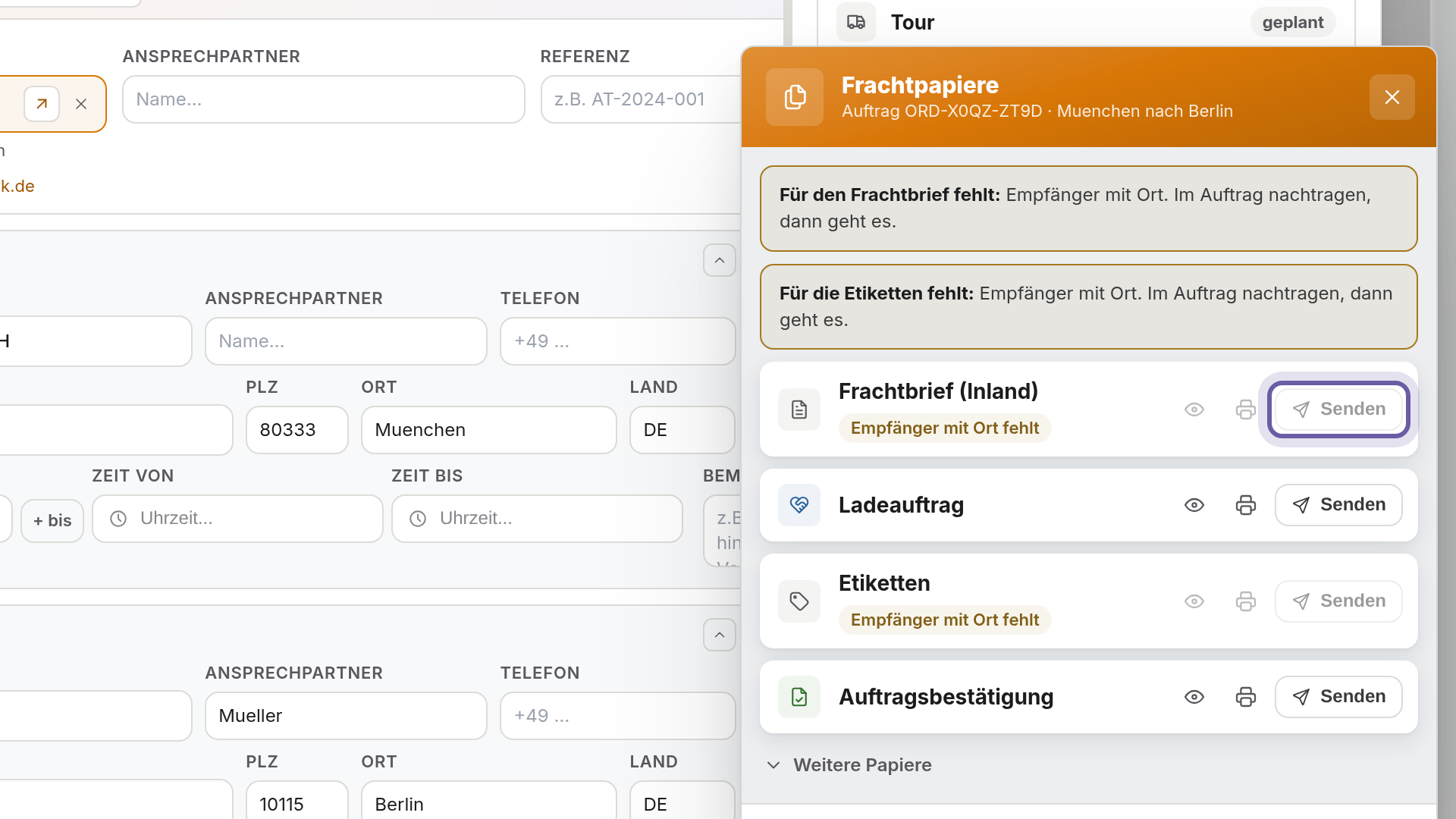Print the Frachtbrief (Inland)
The image size is (1456, 819).
point(1245,409)
